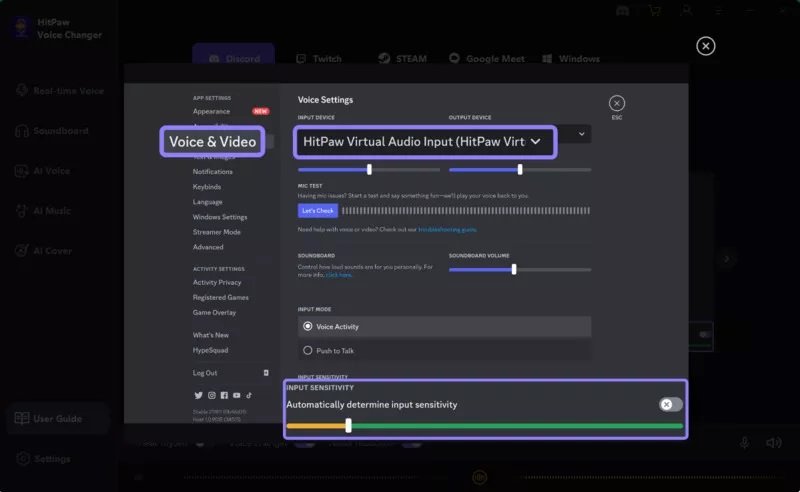Open the Windows Settings entry
800x492 pixels.
[x=220, y=217]
